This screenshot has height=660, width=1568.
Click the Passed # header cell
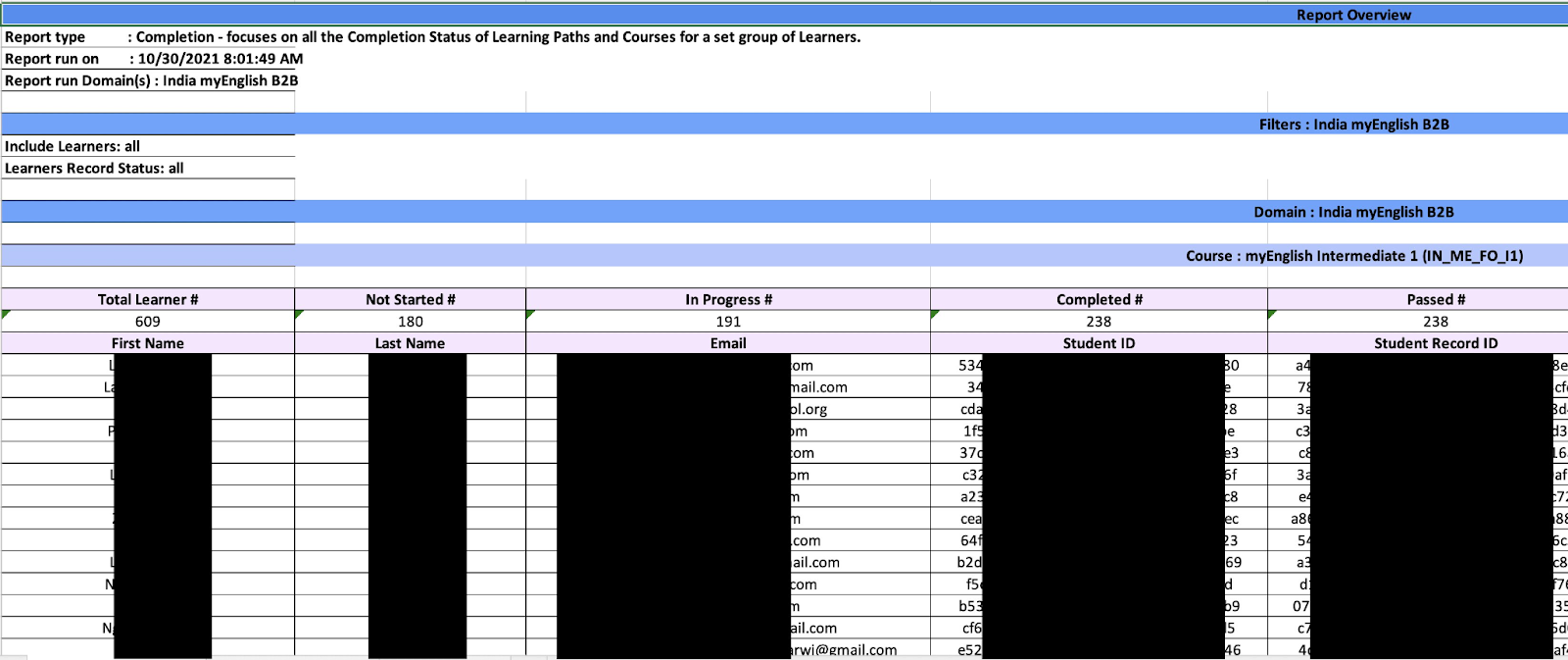tap(1418, 299)
